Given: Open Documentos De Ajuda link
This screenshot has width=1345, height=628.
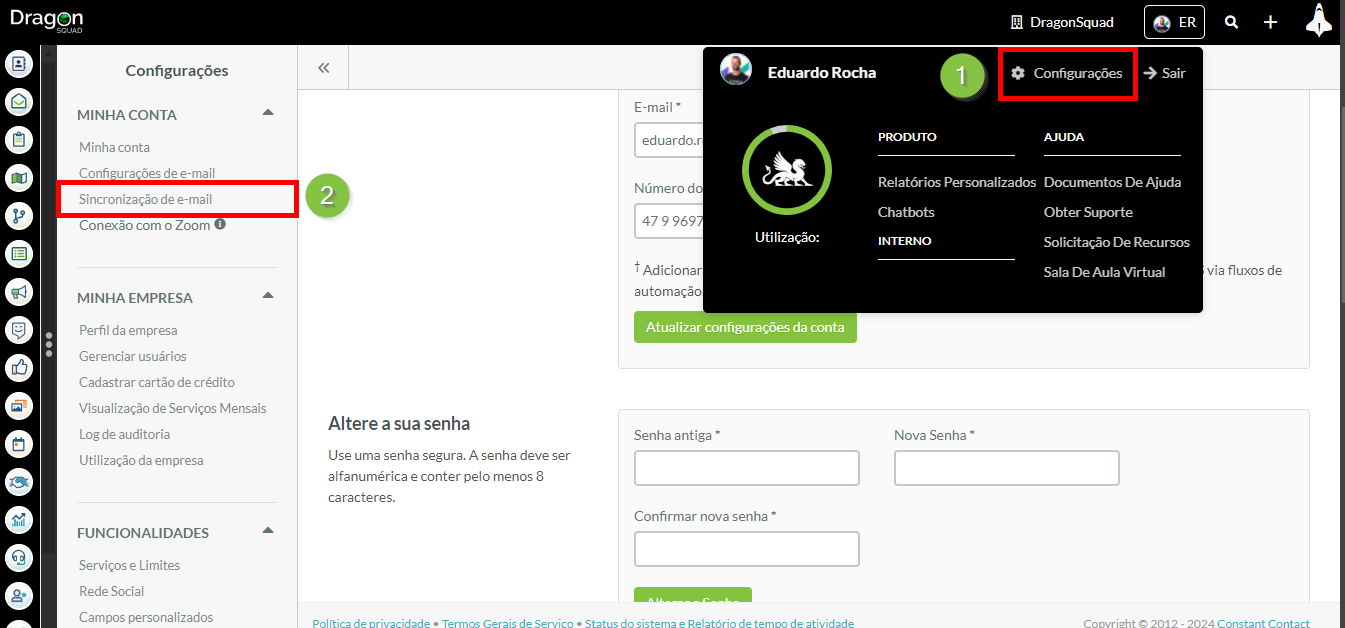Looking at the screenshot, I should (1112, 182).
